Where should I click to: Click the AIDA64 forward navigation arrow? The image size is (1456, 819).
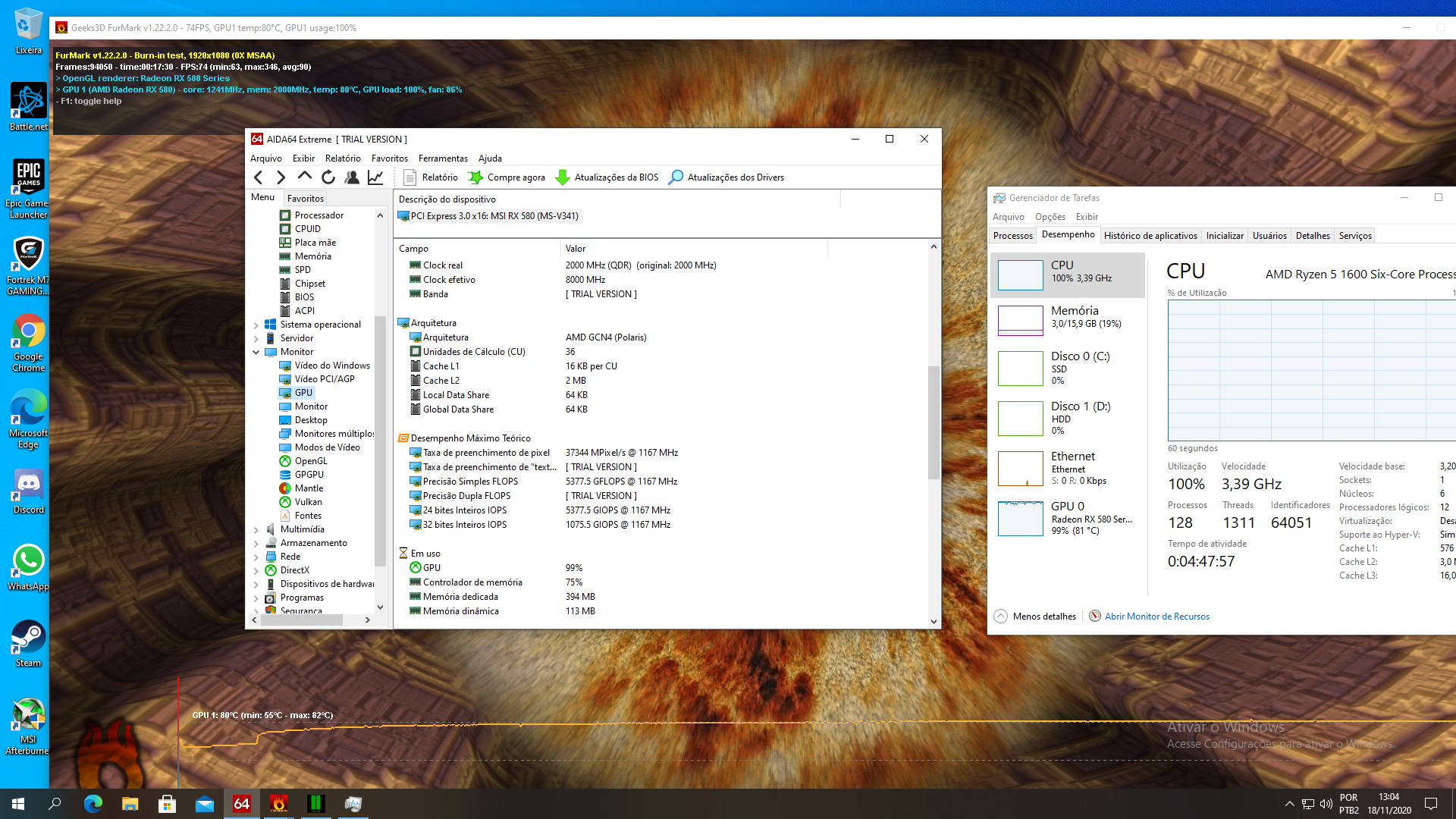(x=281, y=177)
